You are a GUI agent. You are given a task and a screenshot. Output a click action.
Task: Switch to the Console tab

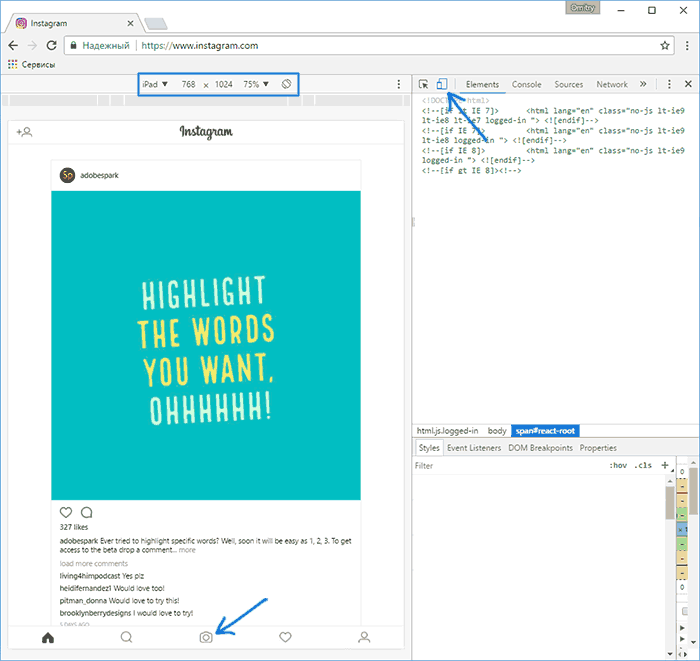tap(526, 85)
